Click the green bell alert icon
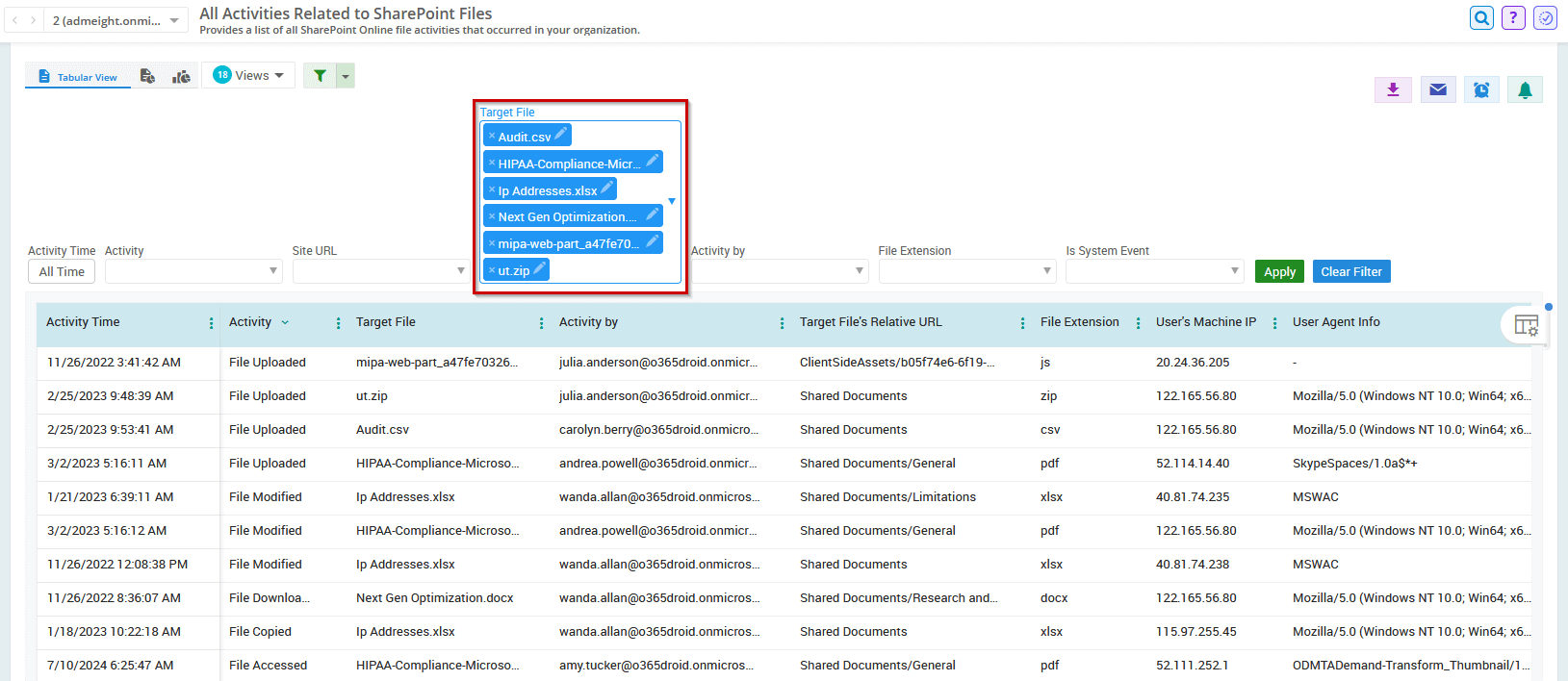The image size is (1568, 681). click(1525, 89)
